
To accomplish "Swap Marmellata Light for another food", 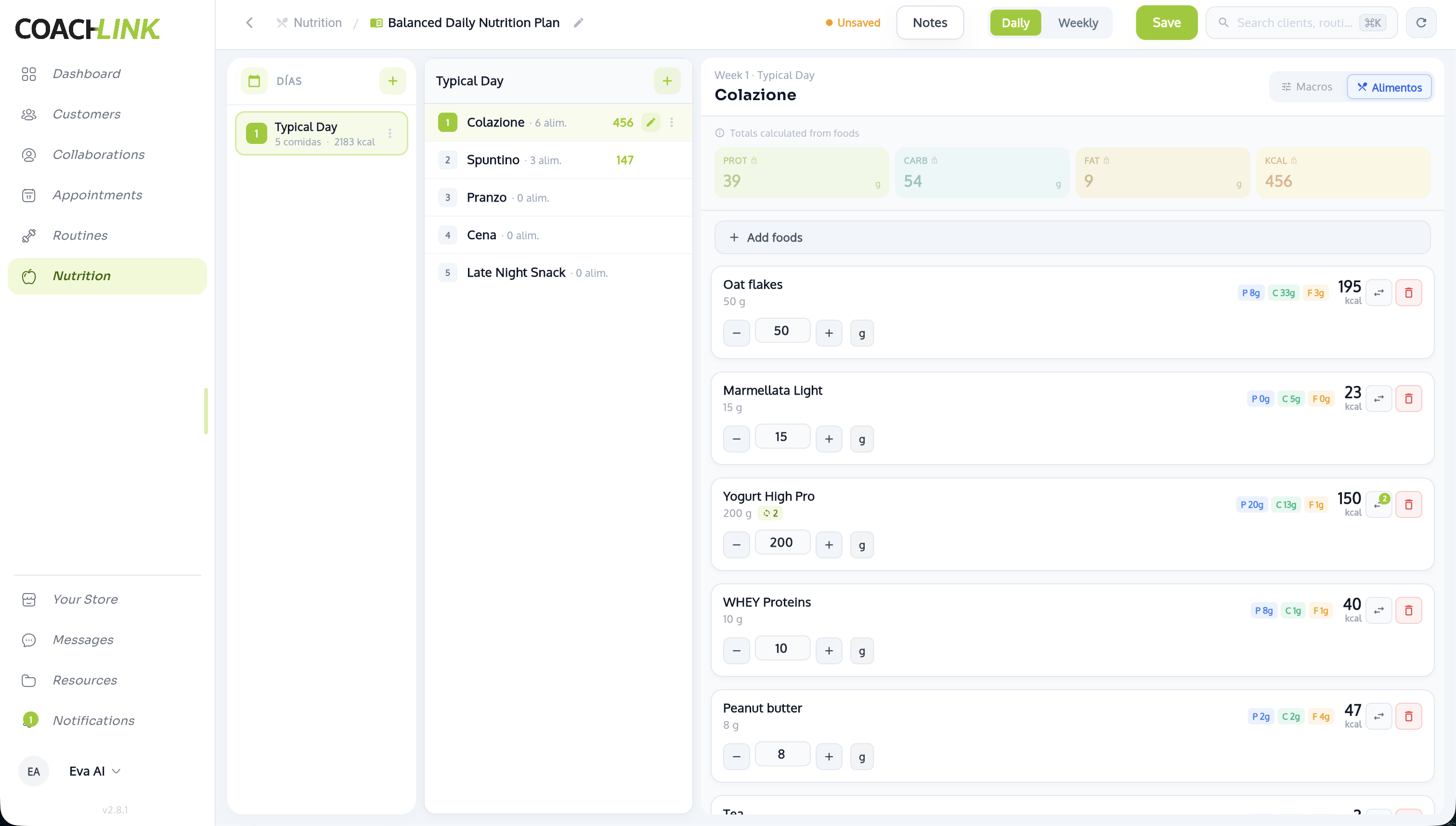I will point(1379,399).
